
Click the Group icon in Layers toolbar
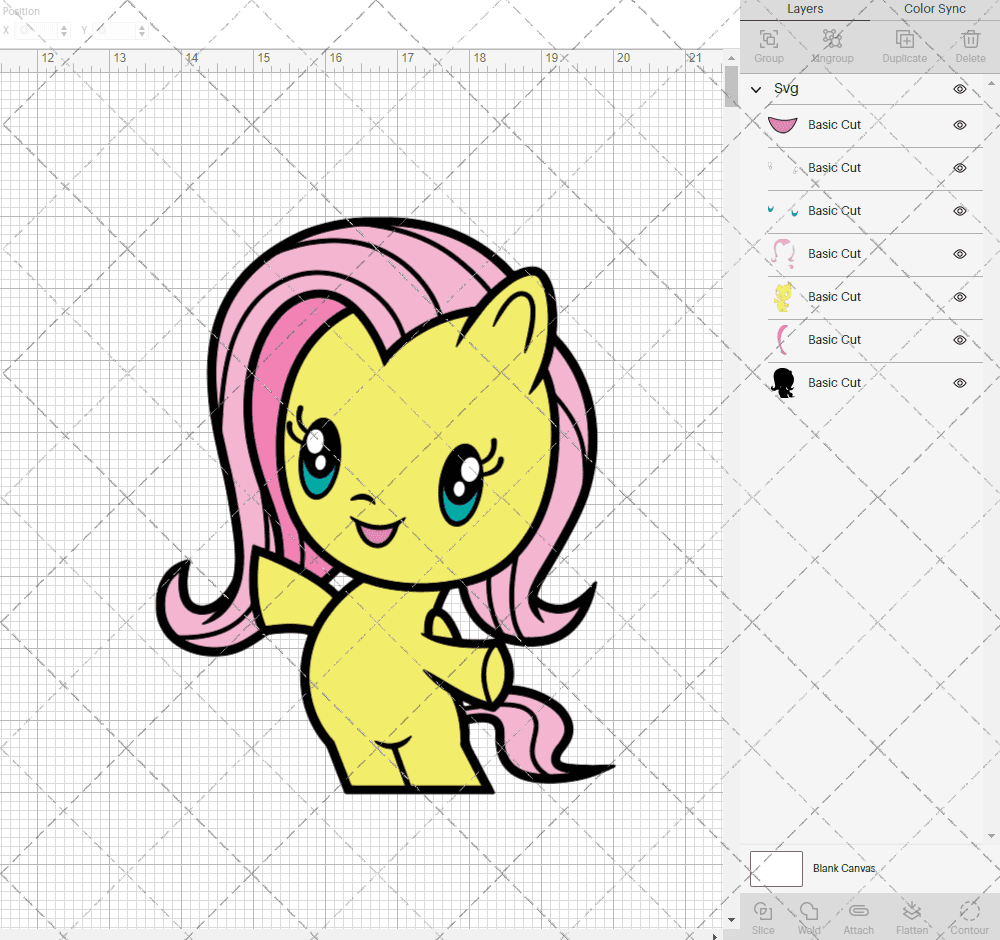pos(768,40)
